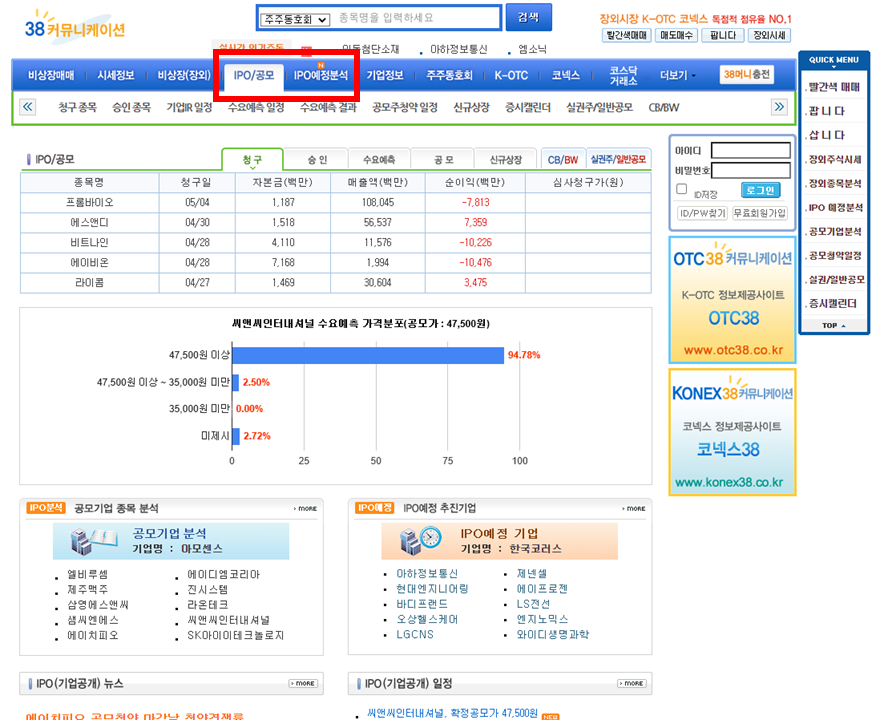This screenshot has height=720, width=884.
Task: Click the 공모기업 분석 아모센스 banner
Action: [x=171, y=541]
